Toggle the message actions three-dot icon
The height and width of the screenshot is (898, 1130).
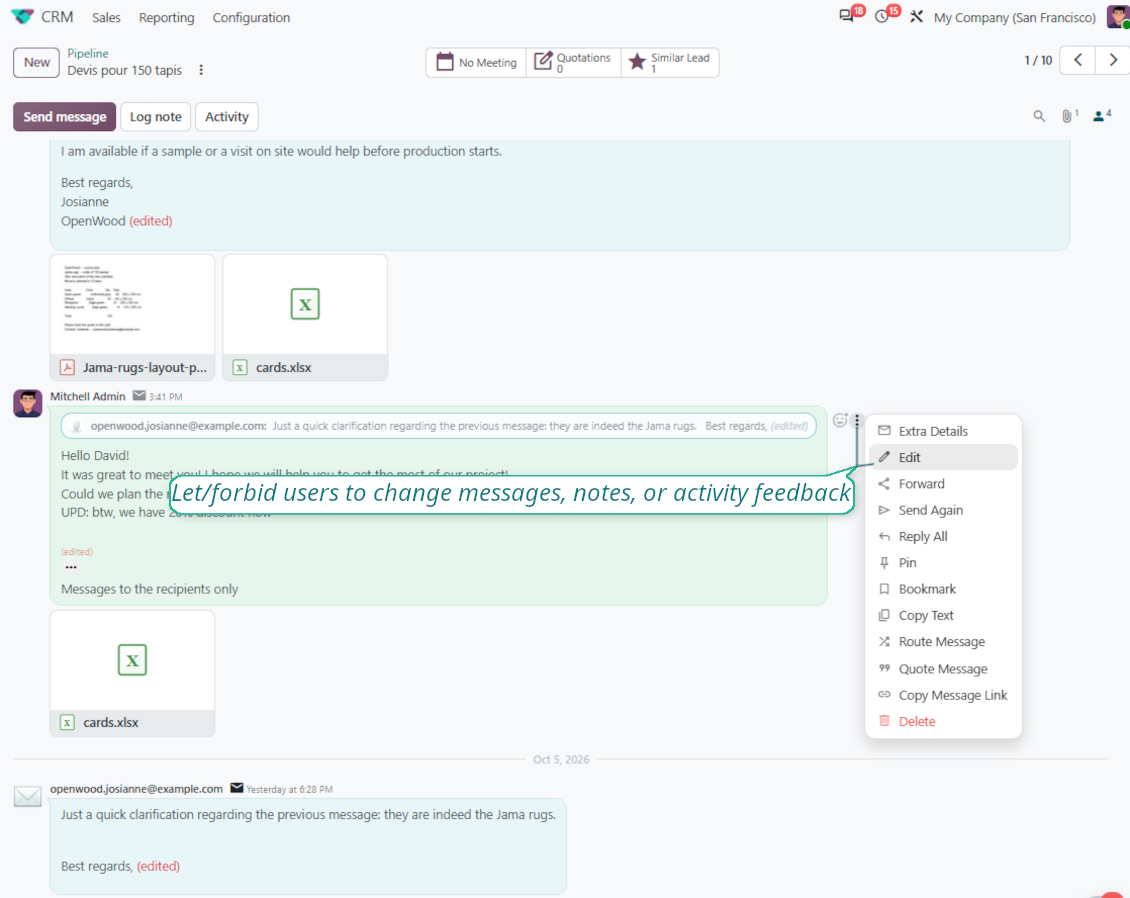click(x=857, y=420)
